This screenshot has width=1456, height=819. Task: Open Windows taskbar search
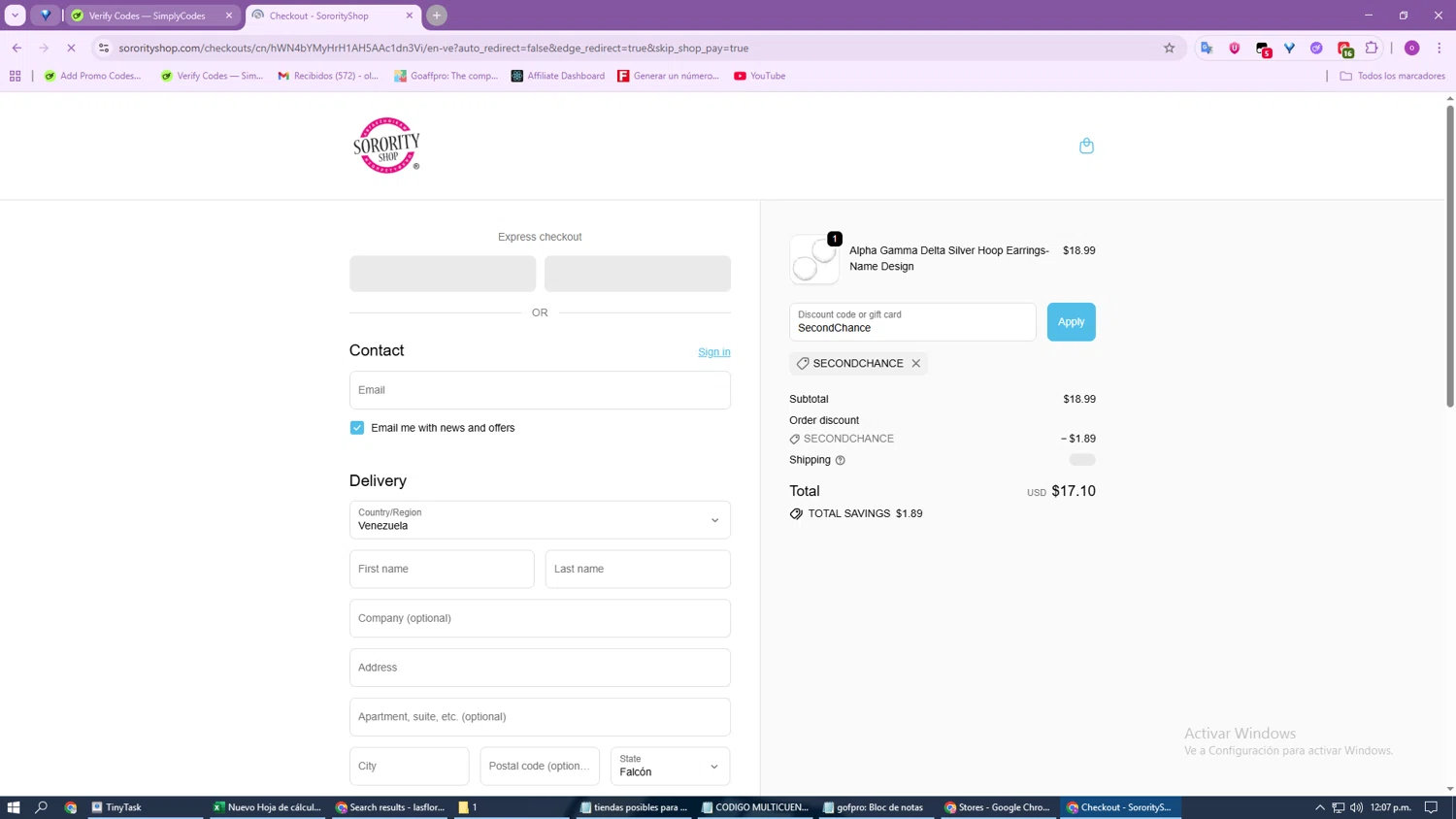42,807
